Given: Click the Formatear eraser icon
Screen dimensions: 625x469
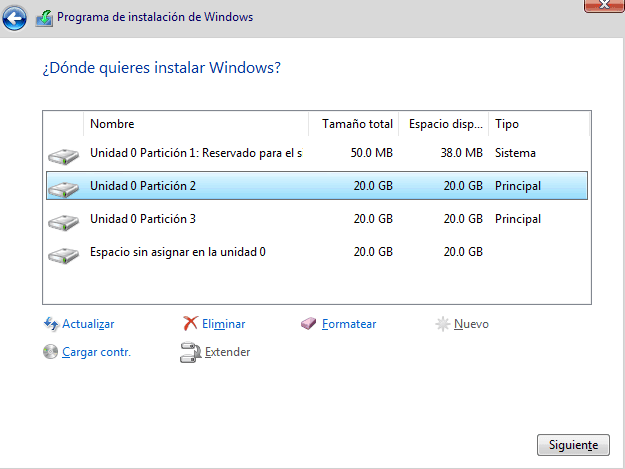Looking at the screenshot, I should click(309, 324).
